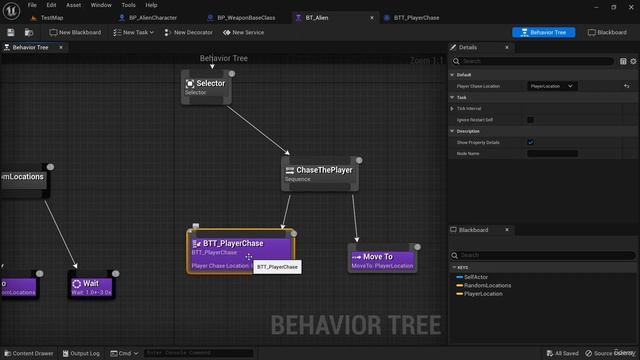640x360 pixels.
Task: Switch to BTT_PlayerChase tab
Action: click(416, 18)
